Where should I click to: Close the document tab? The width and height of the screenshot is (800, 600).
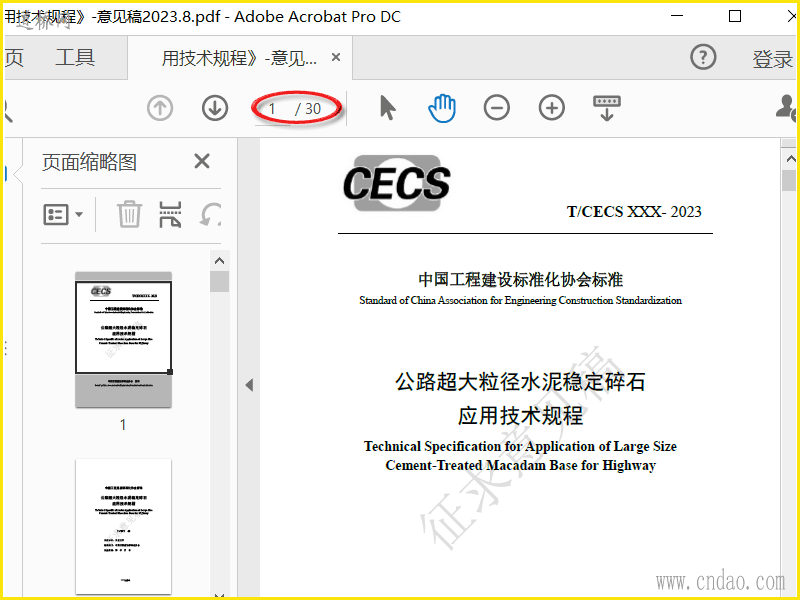click(336, 57)
